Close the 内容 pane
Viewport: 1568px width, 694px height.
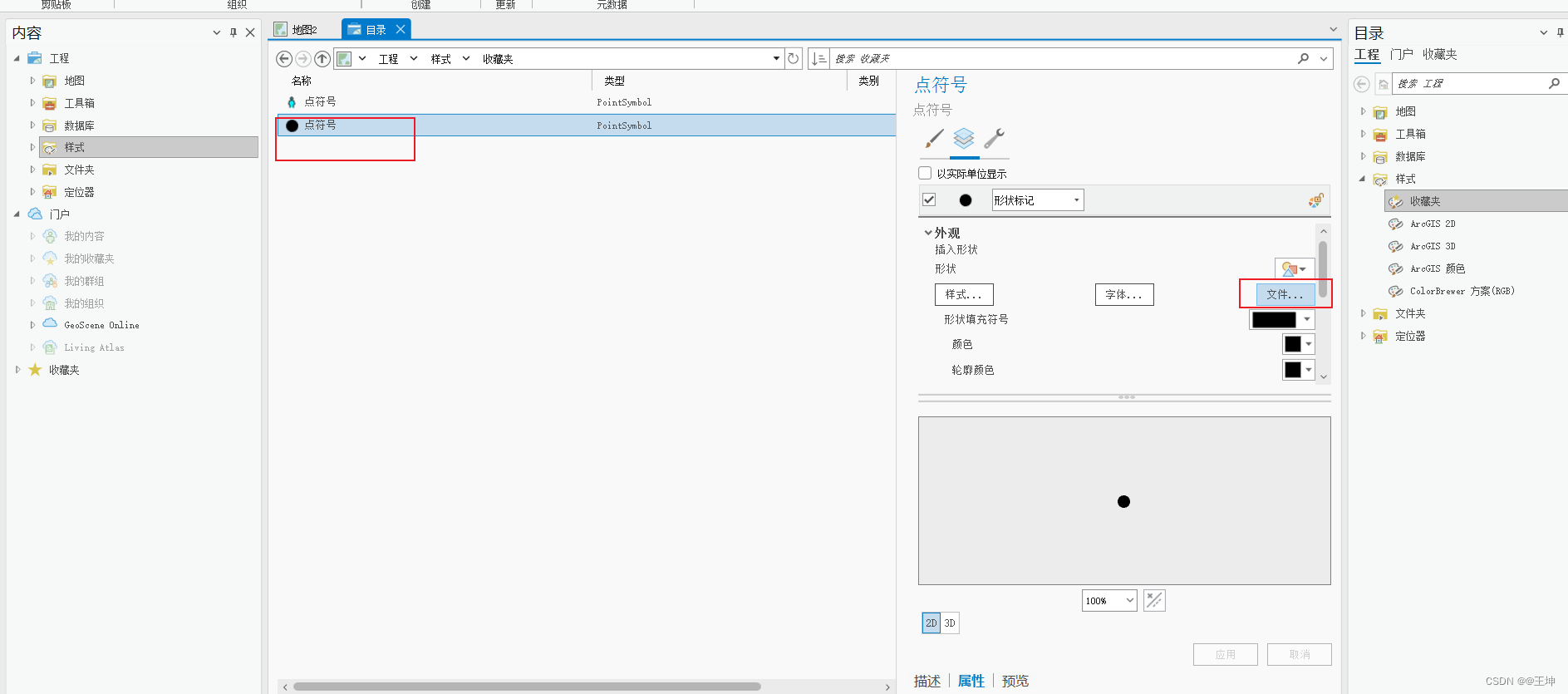[250, 32]
